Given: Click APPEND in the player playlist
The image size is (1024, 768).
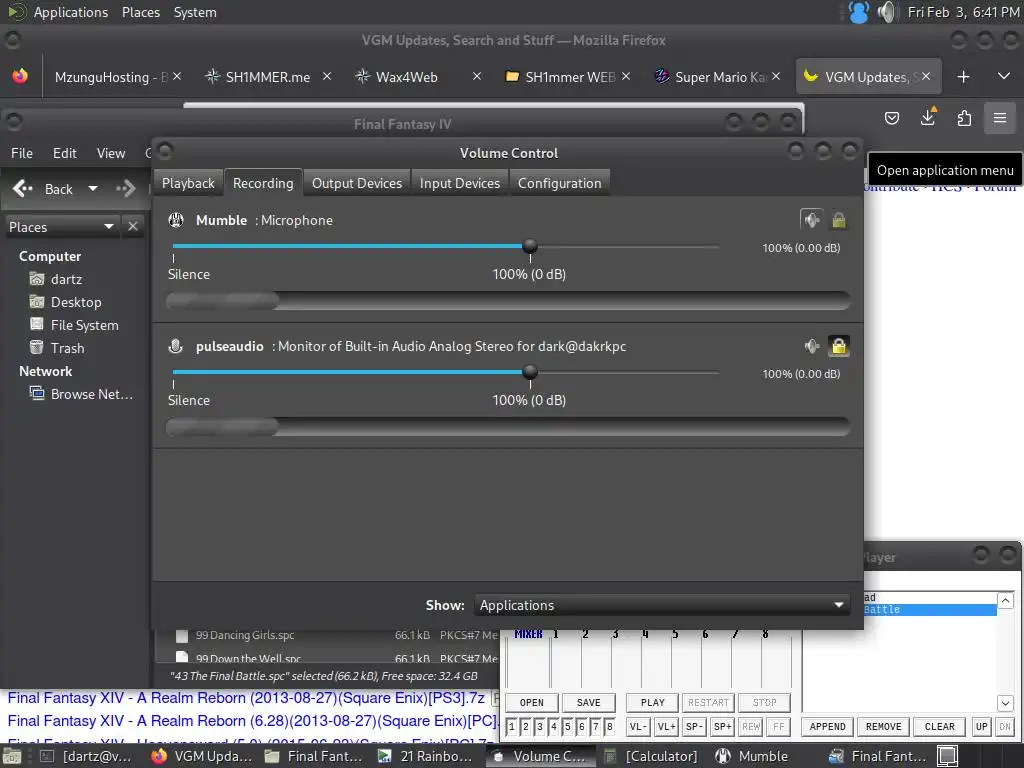Looking at the screenshot, I should point(827,726).
